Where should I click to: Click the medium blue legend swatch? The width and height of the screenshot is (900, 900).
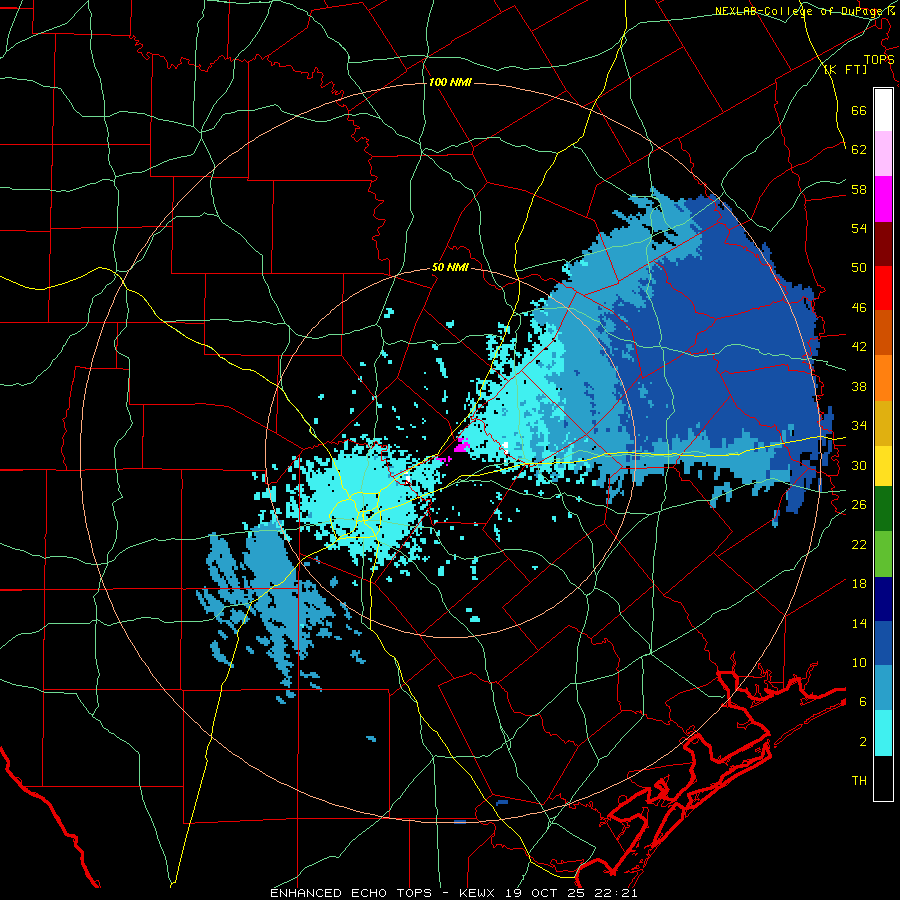click(883, 643)
